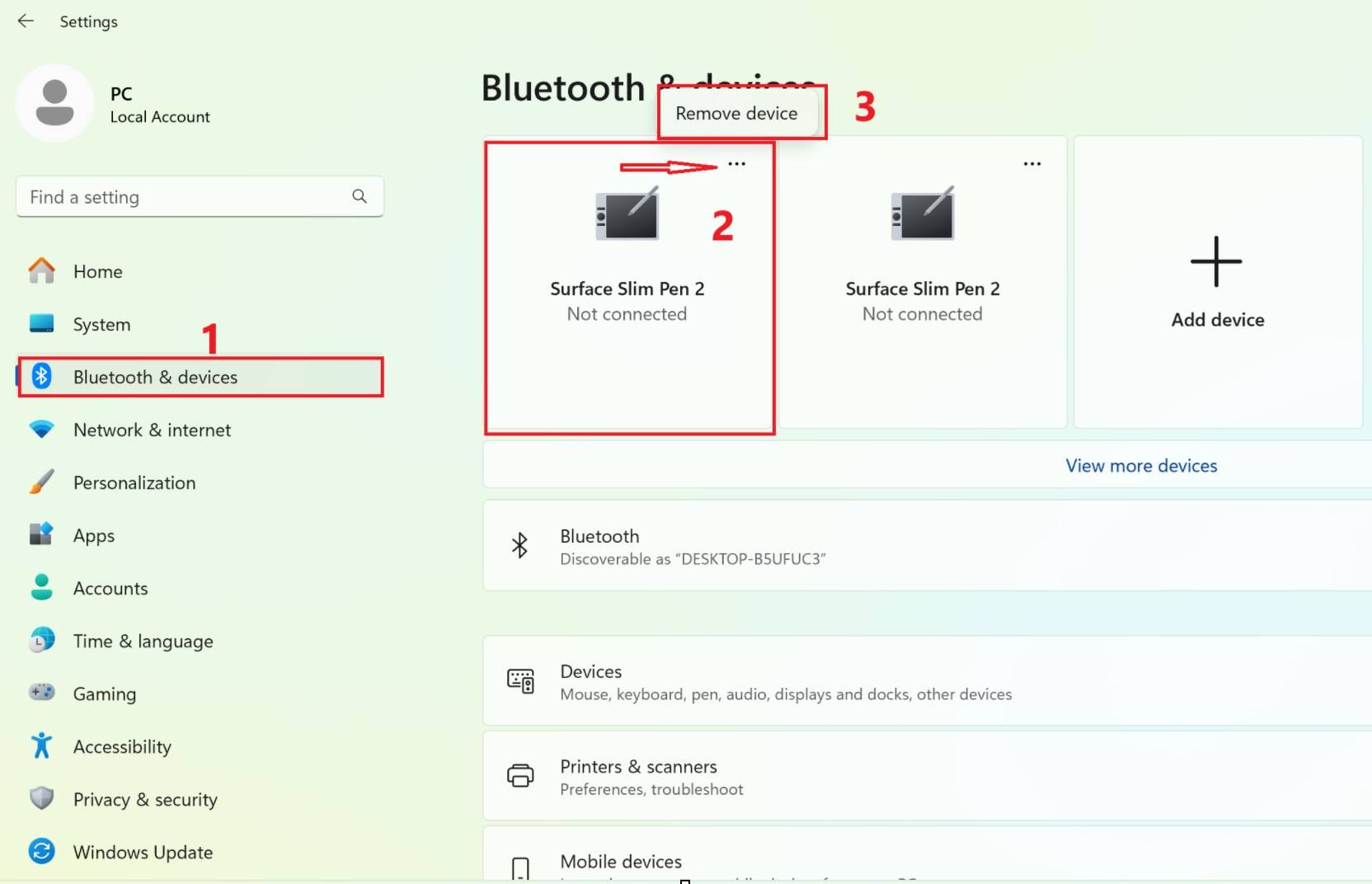Click the Time & language globe icon
Image resolution: width=1372 pixels, height=884 pixels.
point(41,641)
